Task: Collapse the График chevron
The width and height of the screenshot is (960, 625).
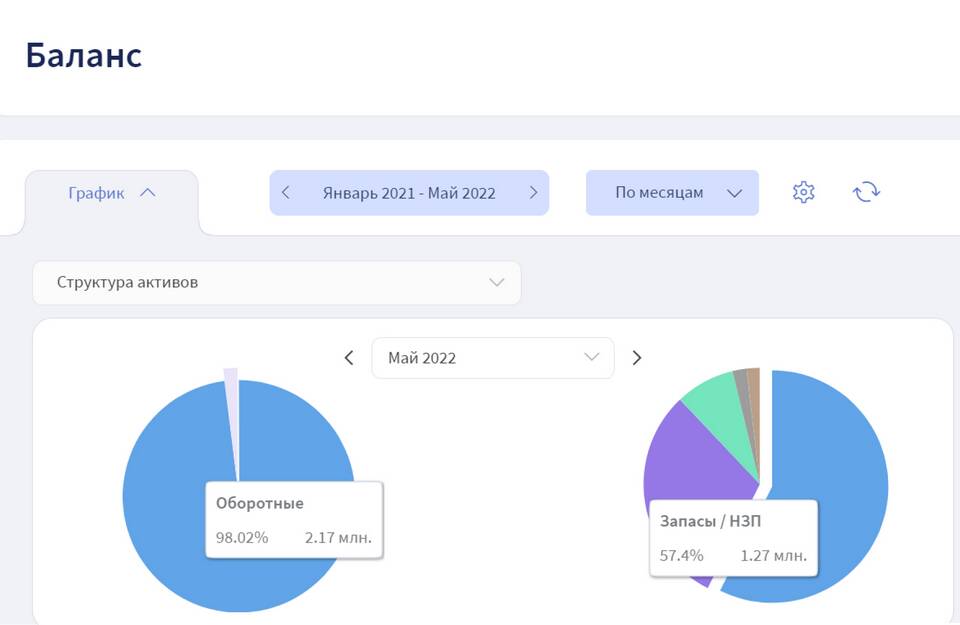Action: pos(148,193)
